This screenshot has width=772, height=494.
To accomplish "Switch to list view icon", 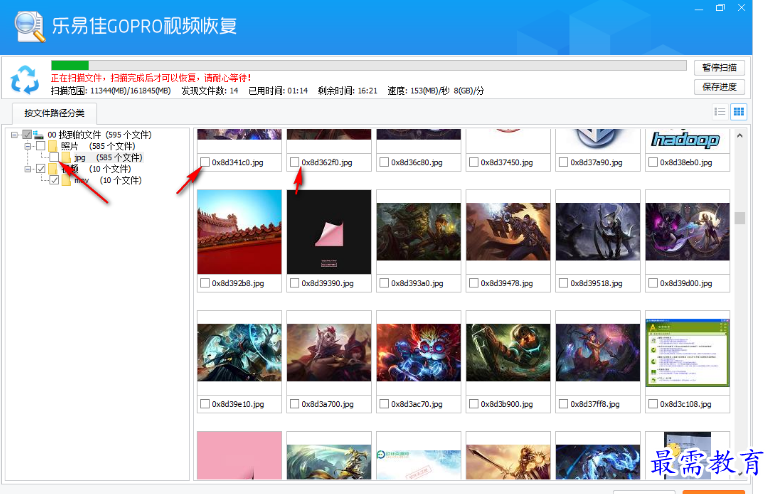I will coord(720,112).
